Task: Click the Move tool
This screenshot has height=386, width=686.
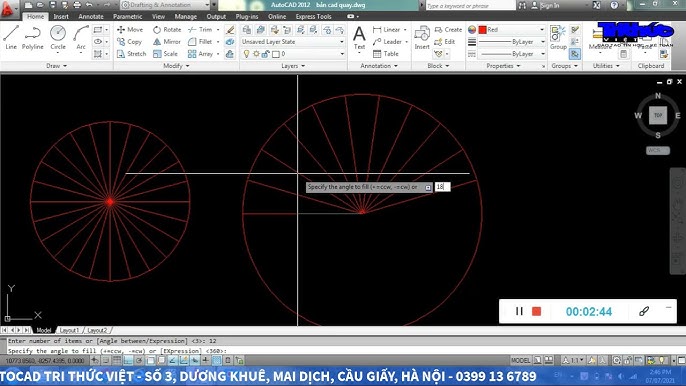Action: pos(130,29)
